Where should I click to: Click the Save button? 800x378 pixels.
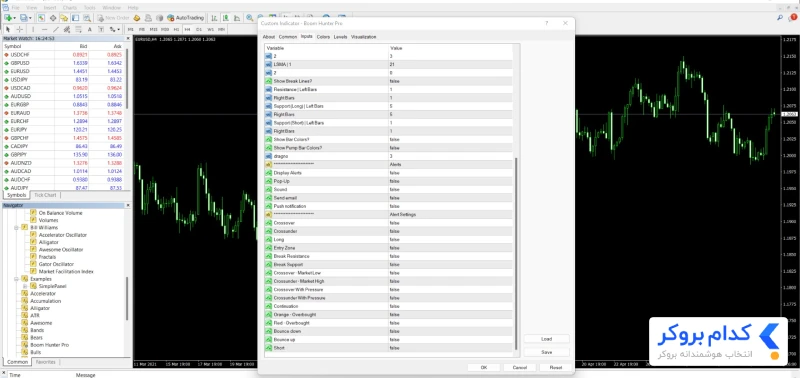[x=546, y=352]
